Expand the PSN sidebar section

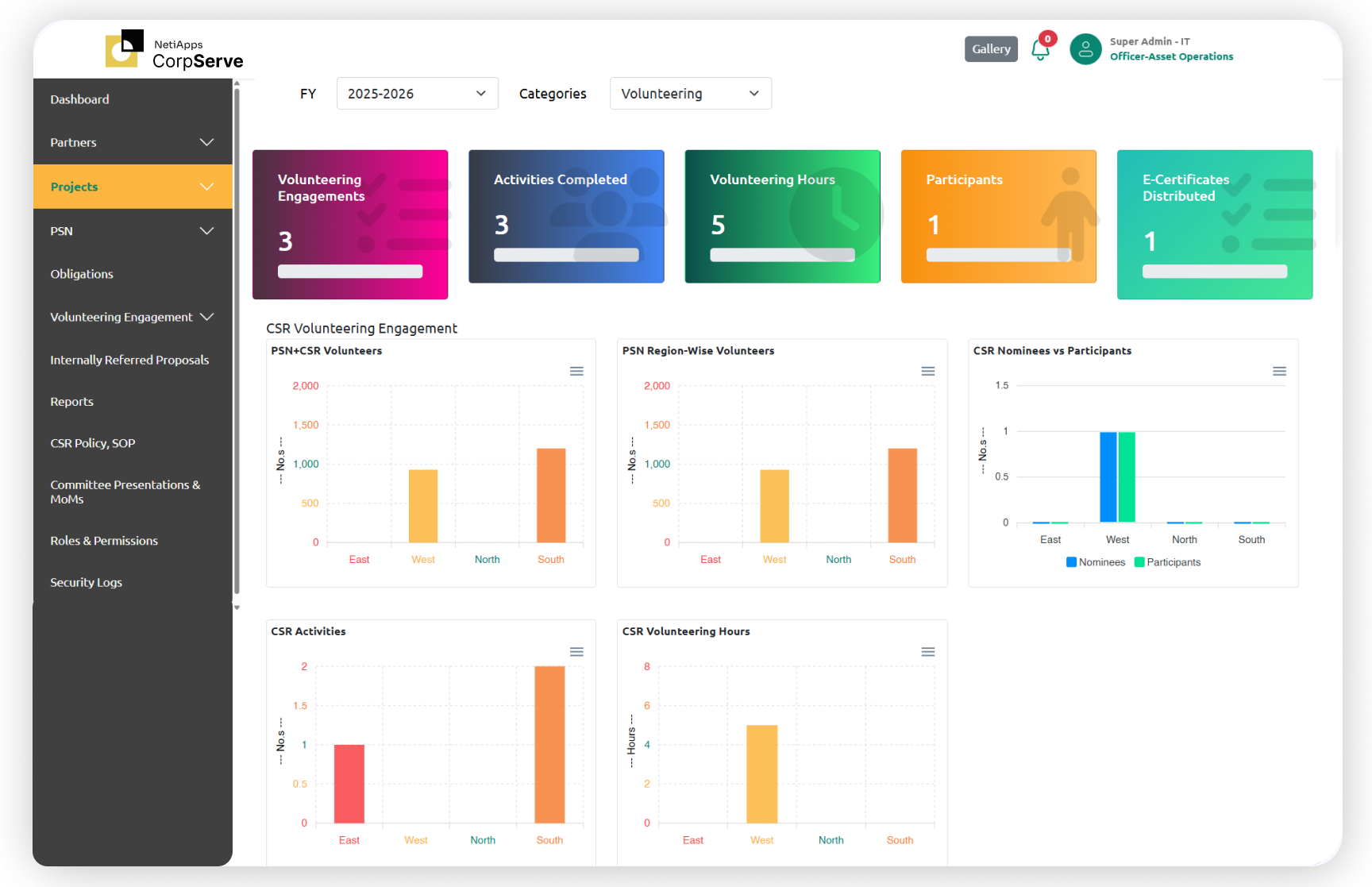point(133,231)
